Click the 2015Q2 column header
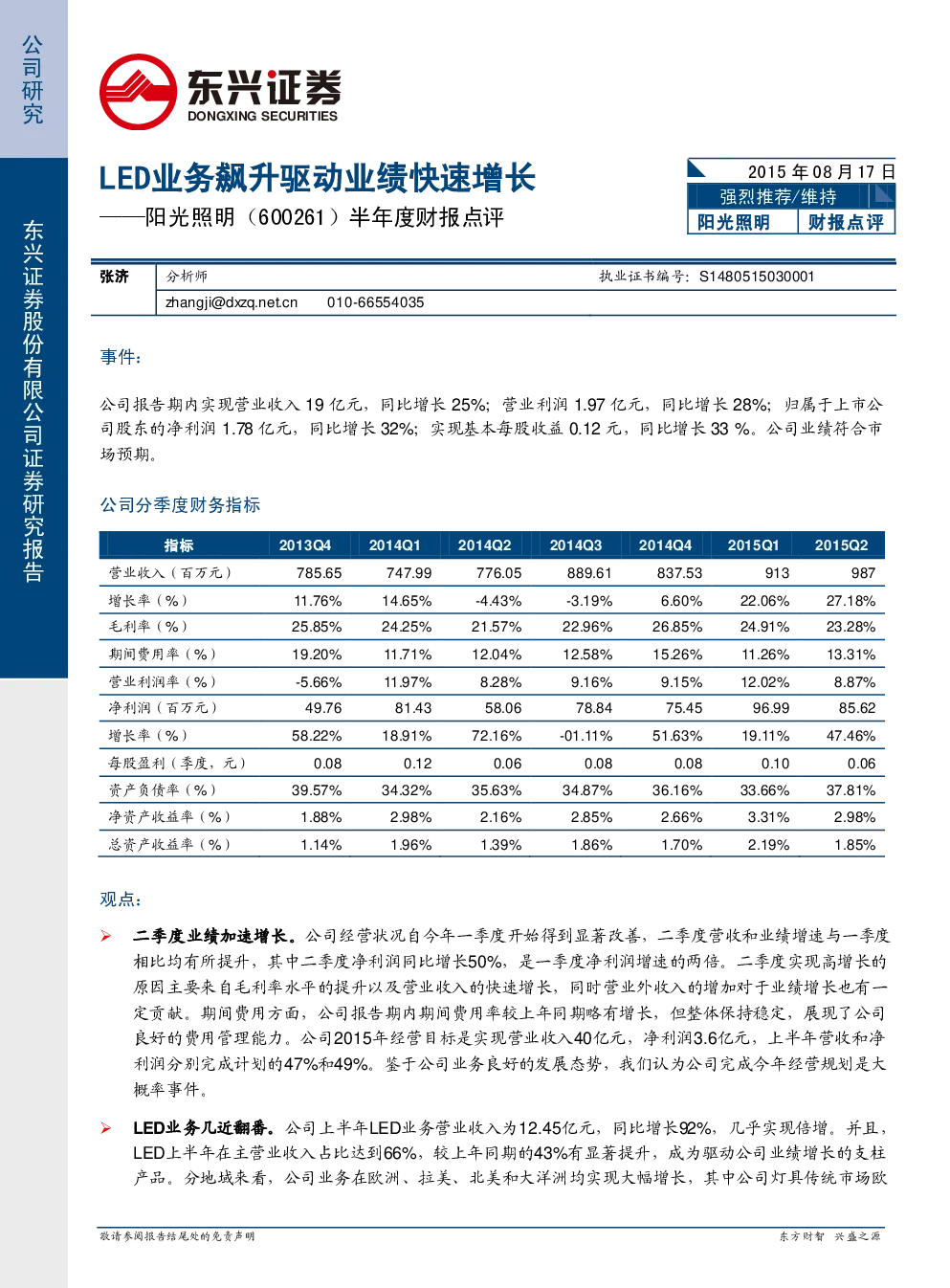 pos(842,545)
